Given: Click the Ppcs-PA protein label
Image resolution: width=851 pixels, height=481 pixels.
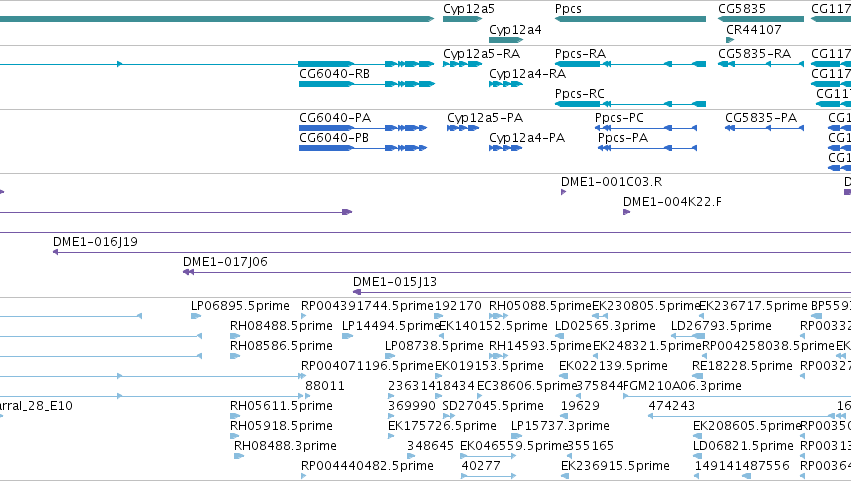Looking at the screenshot, I should (x=623, y=138).
